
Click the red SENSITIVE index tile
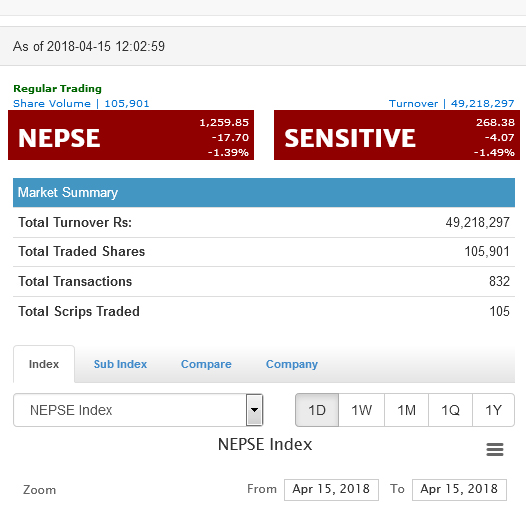[x=397, y=135]
